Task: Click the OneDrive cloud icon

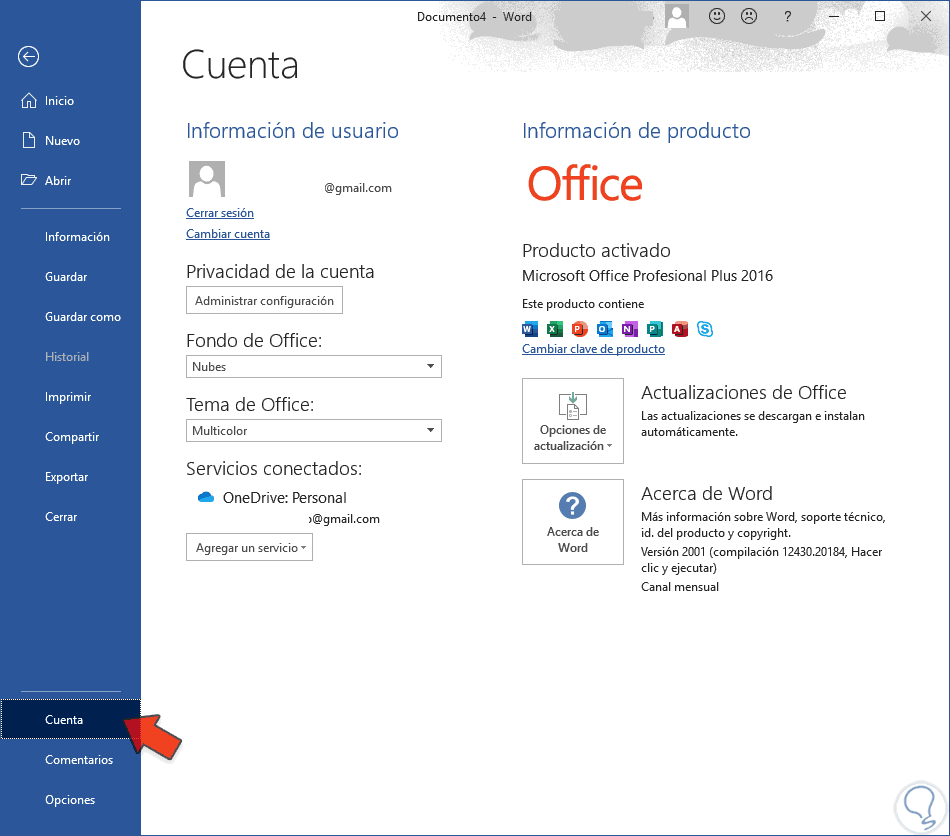Action: click(x=206, y=497)
